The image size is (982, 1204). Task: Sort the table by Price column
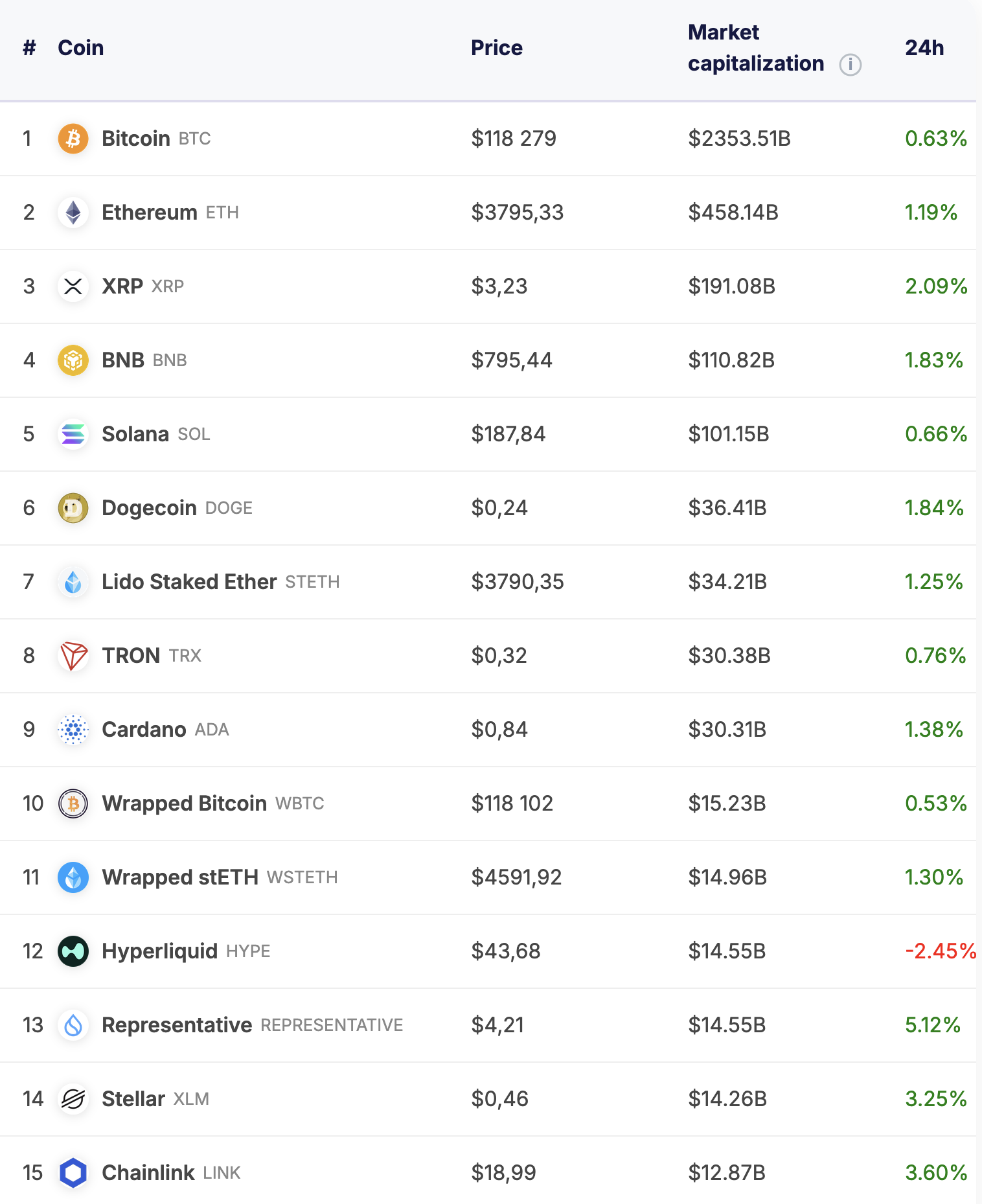coord(497,47)
